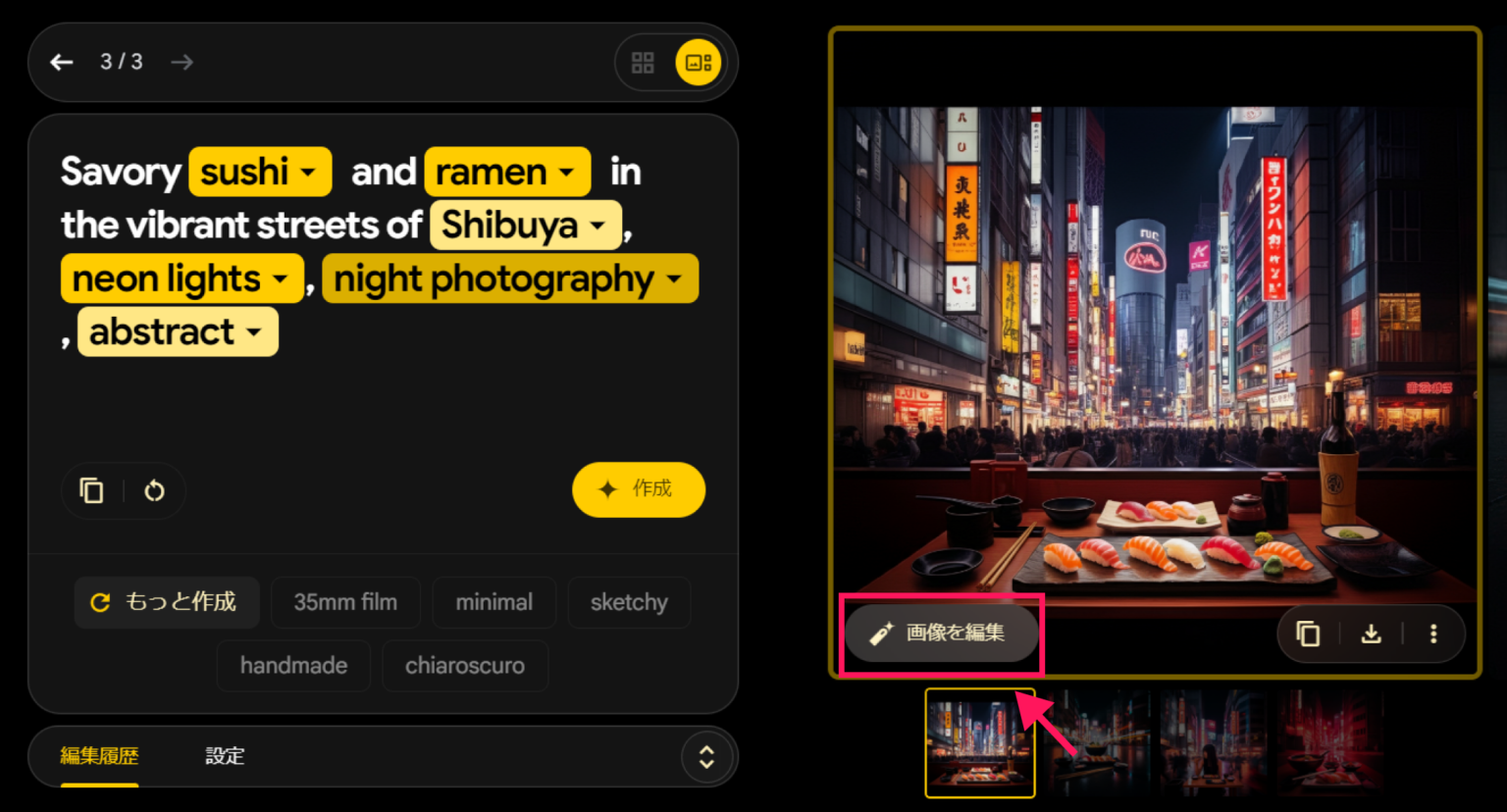Select the single image view icon

pos(700,62)
